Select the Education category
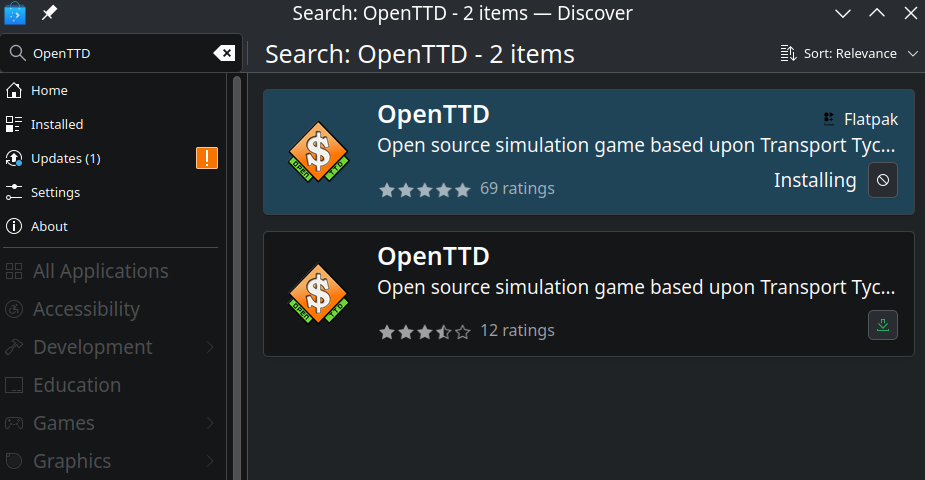925x480 pixels. pyautogui.click(x=113, y=385)
